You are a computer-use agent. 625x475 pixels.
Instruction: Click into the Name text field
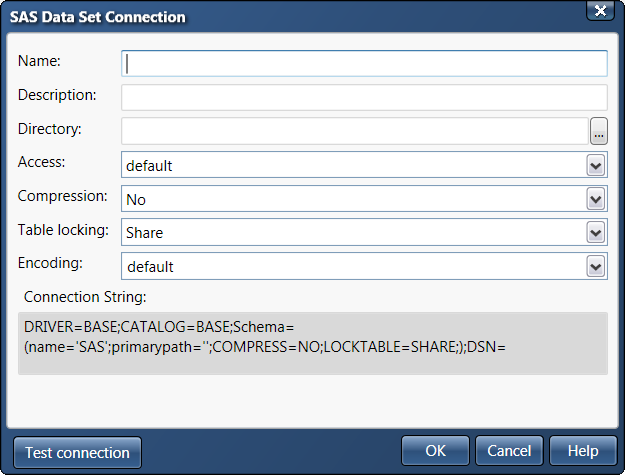click(364, 64)
